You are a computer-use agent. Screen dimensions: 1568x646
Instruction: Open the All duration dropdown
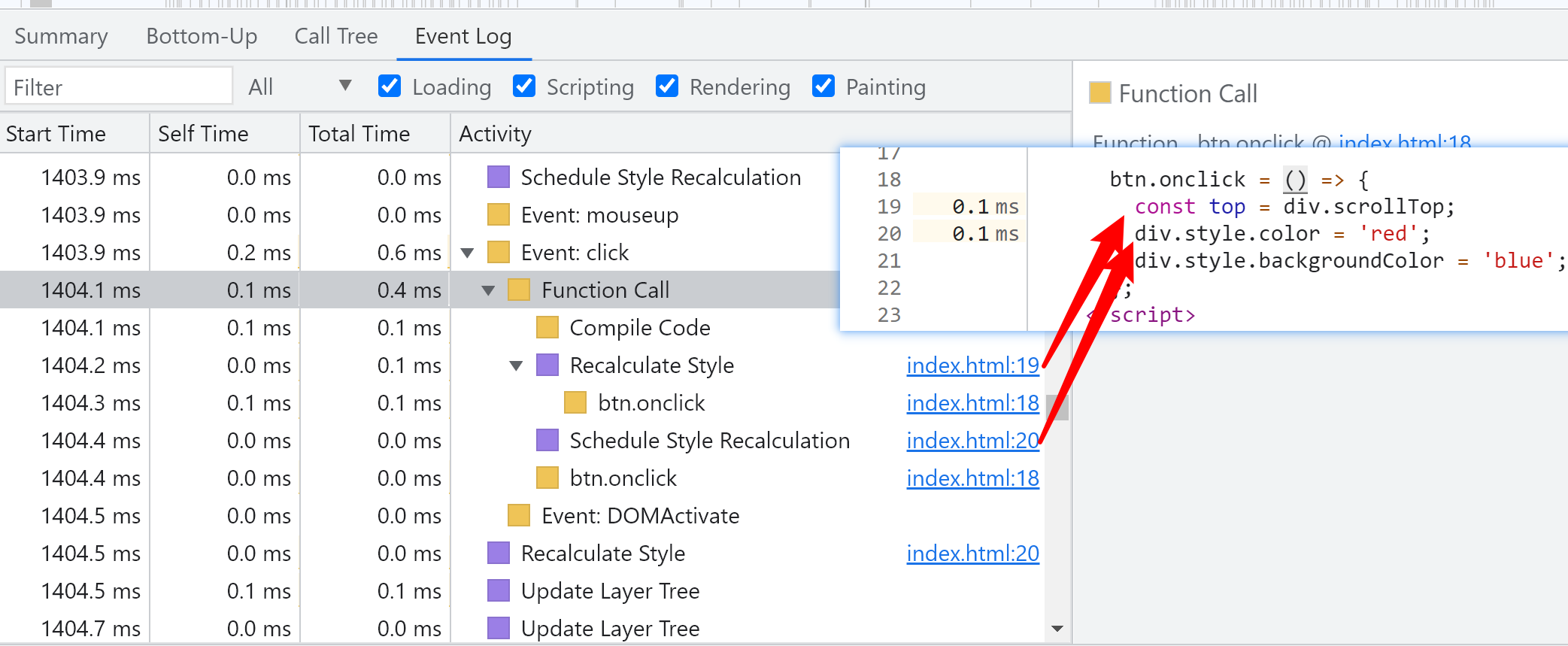(299, 87)
